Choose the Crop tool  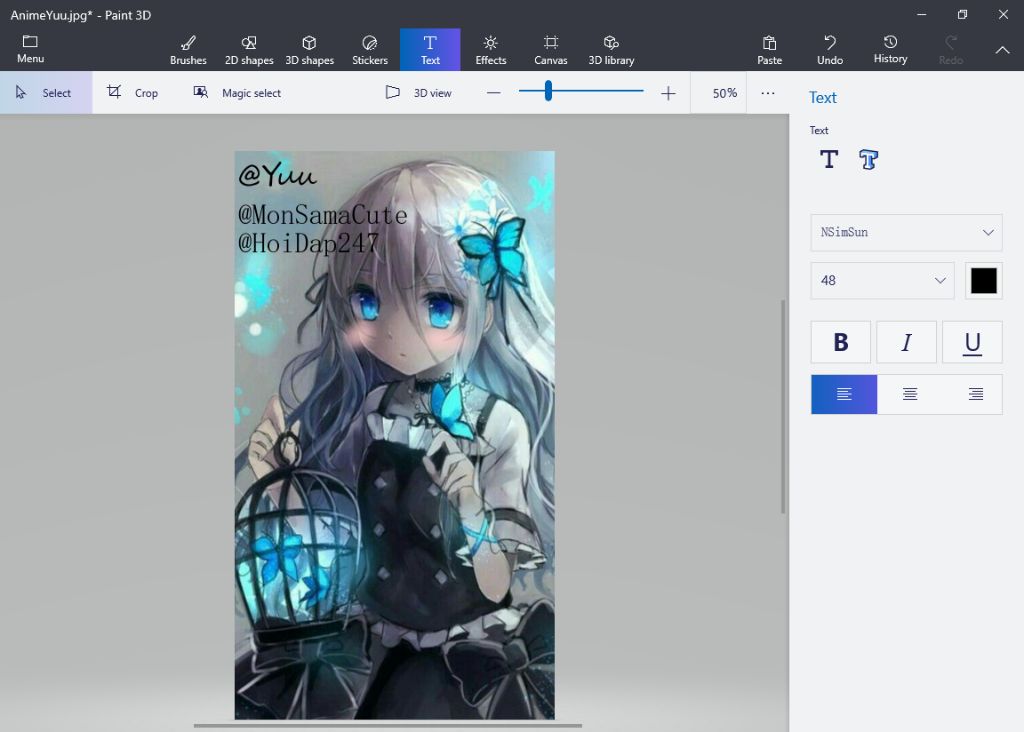click(x=133, y=93)
